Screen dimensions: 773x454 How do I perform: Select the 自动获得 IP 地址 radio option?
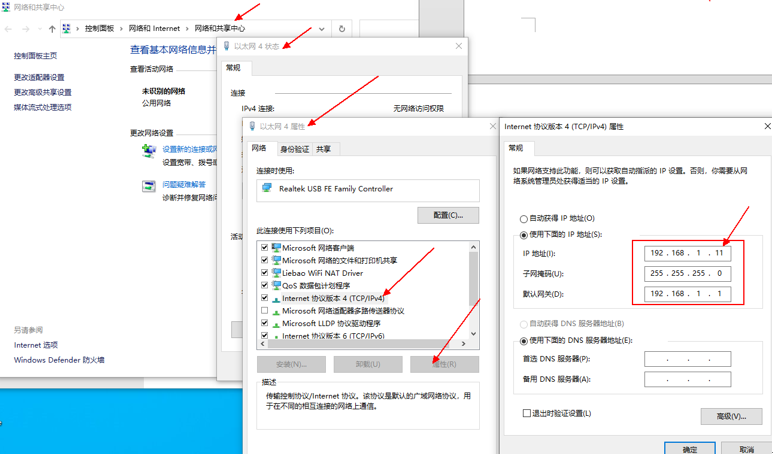[x=523, y=218]
